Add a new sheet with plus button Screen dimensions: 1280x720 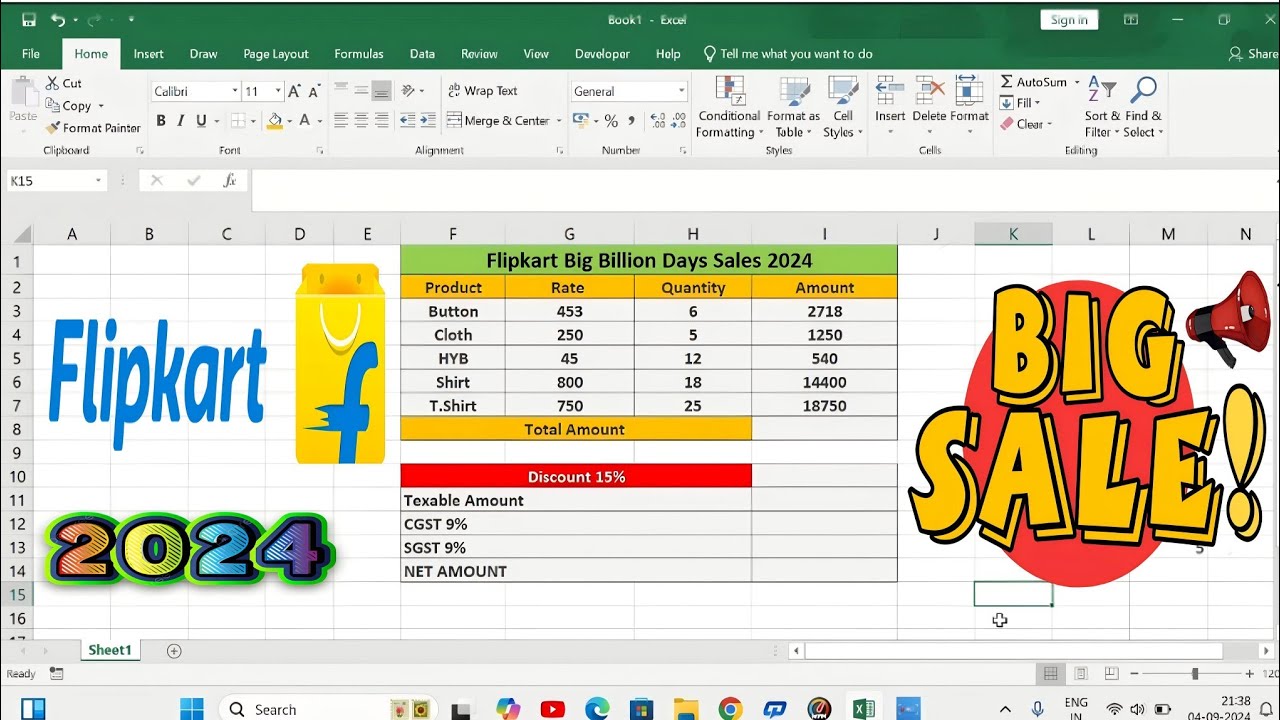174,651
